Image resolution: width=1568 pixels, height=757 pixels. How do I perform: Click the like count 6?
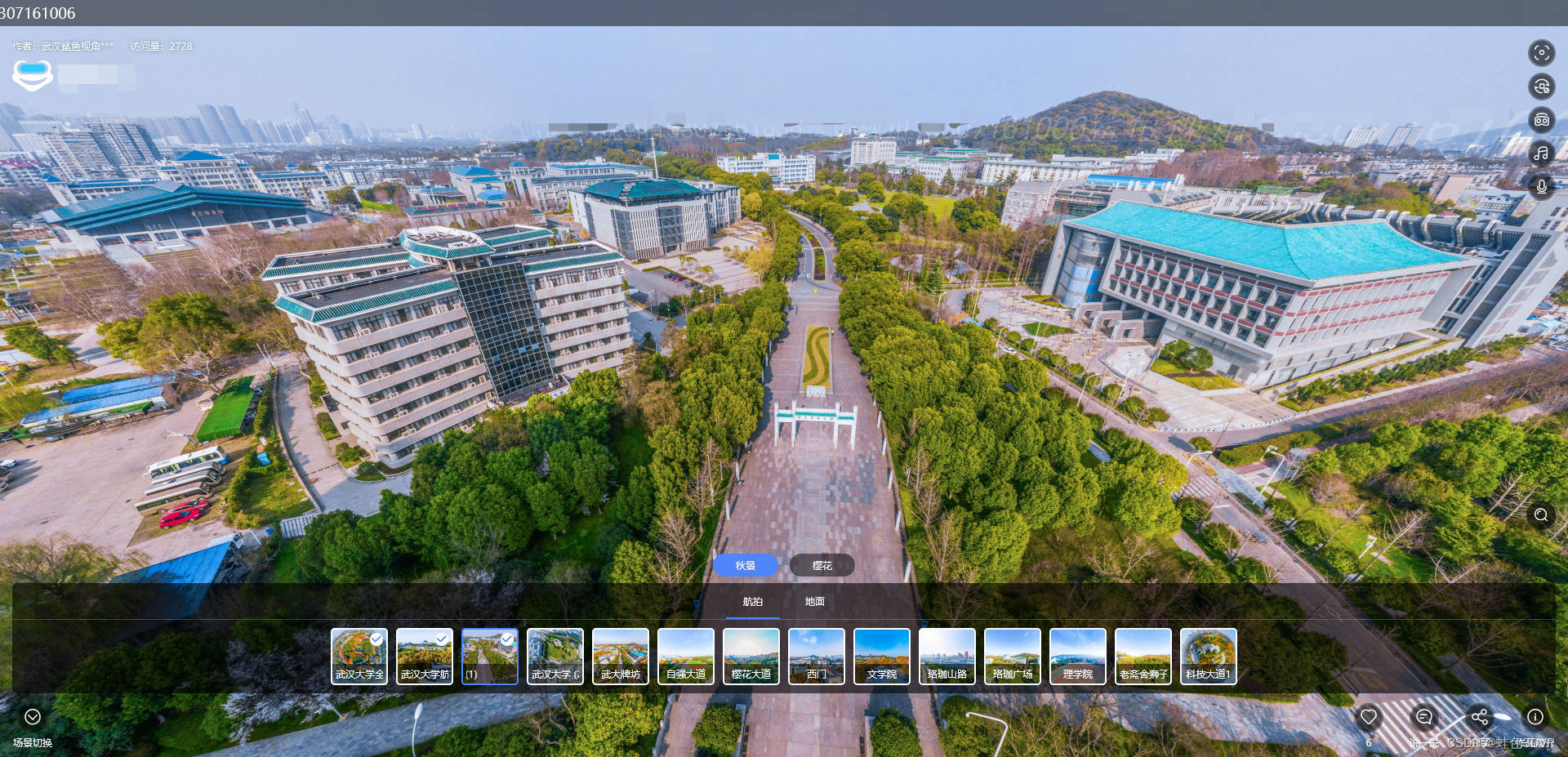(x=1369, y=743)
